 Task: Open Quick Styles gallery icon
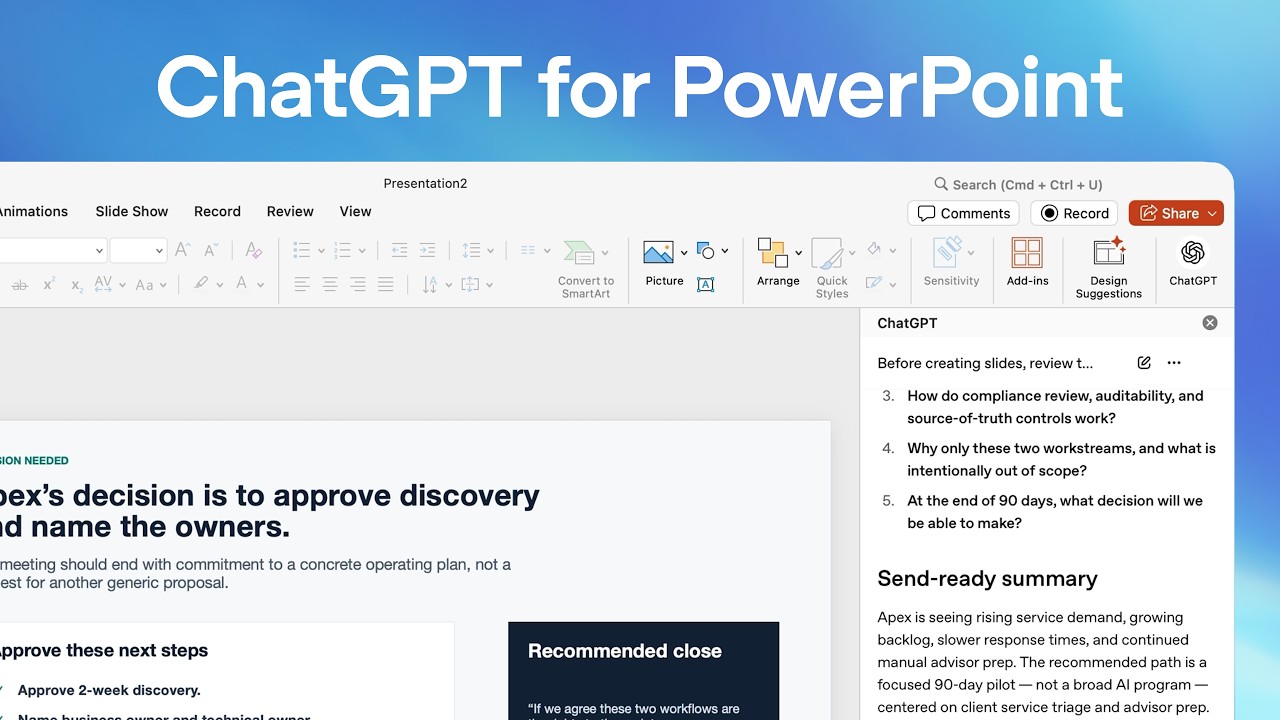click(827, 254)
